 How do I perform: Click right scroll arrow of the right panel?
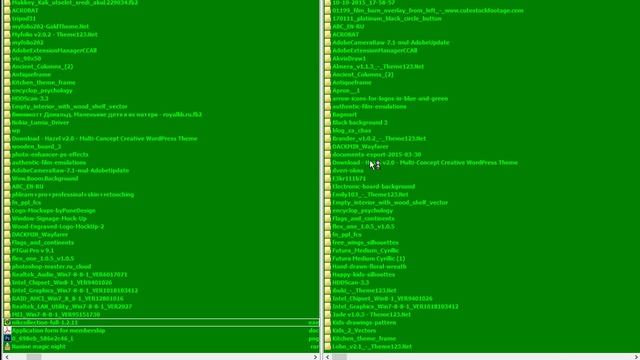pyautogui.click(x=636, y=357)
